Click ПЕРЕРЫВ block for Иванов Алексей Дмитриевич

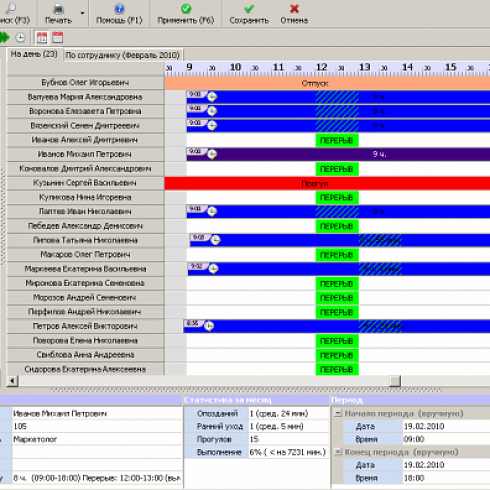pos(337,140)
